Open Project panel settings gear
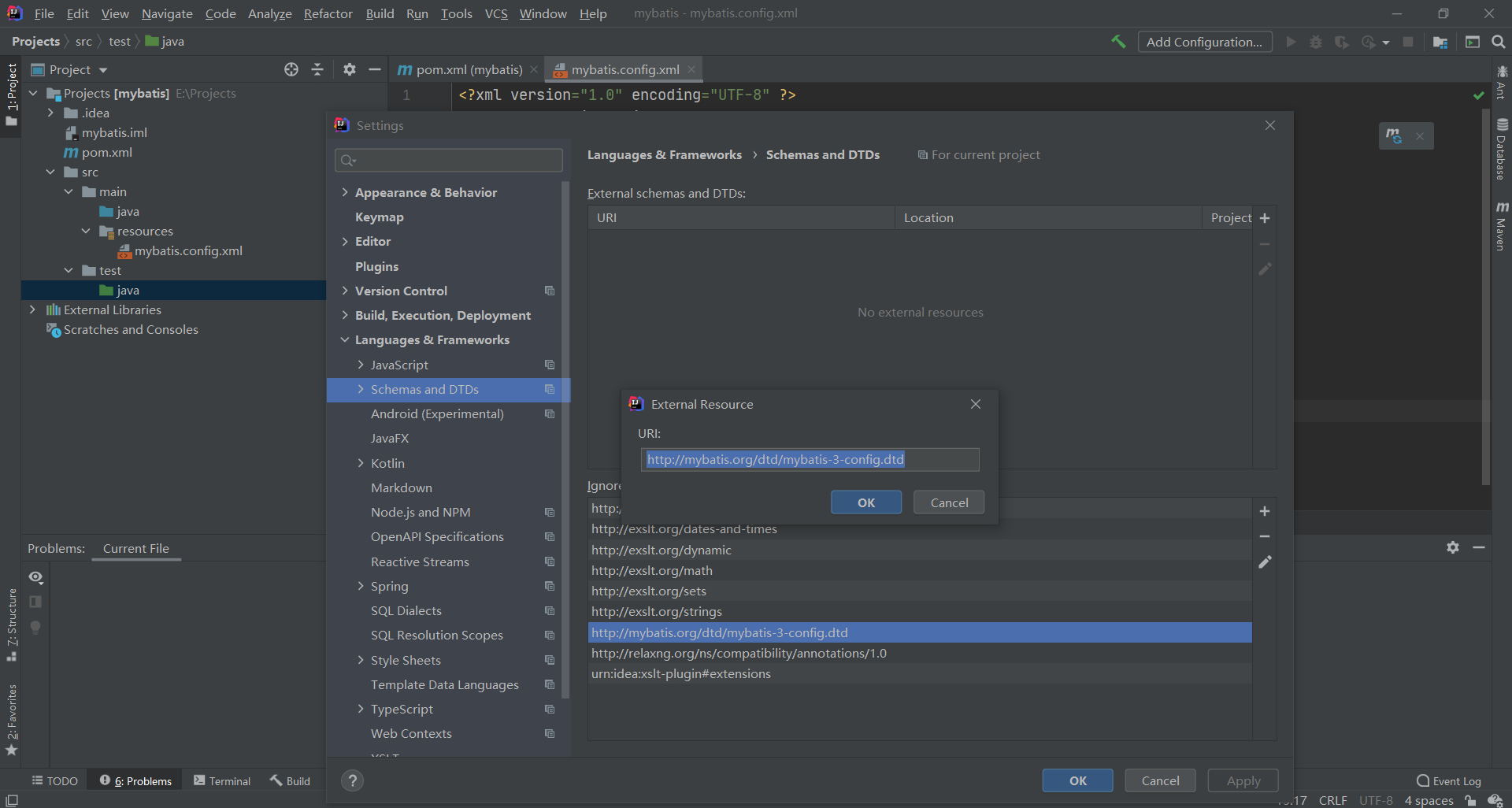 click(x=350, y=69)
